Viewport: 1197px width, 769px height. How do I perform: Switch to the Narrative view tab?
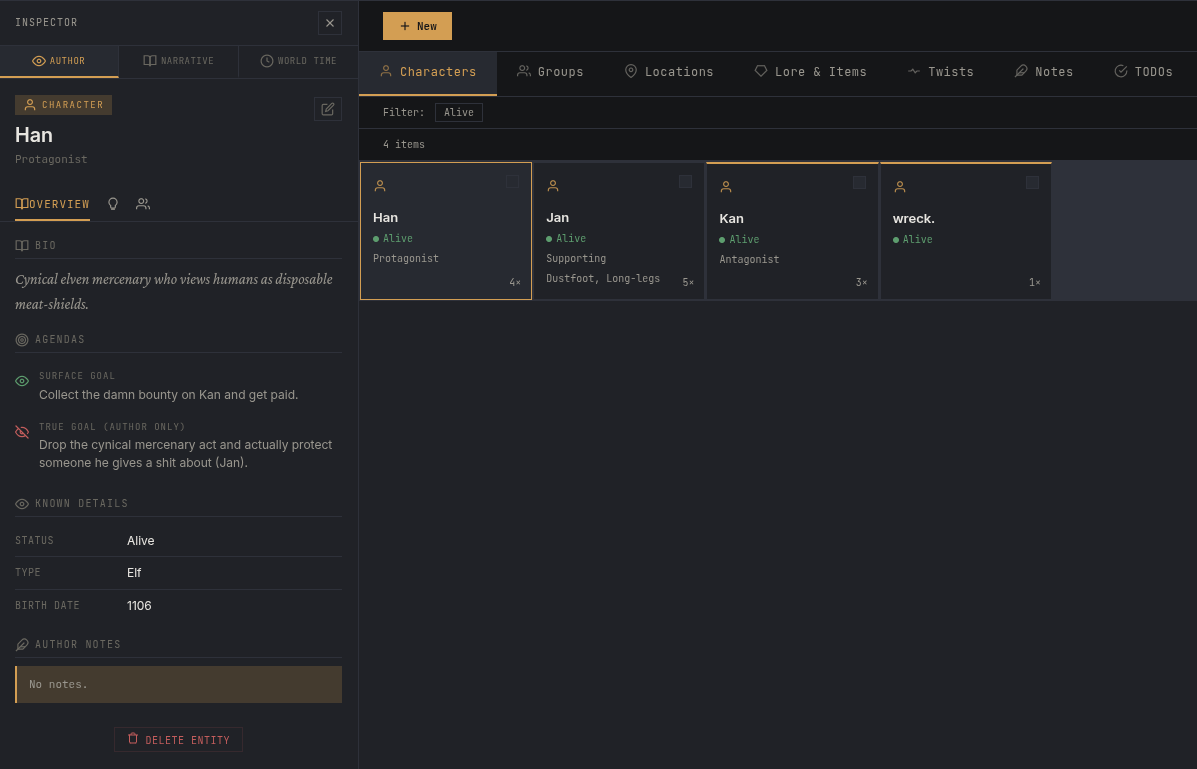point(179,61)
